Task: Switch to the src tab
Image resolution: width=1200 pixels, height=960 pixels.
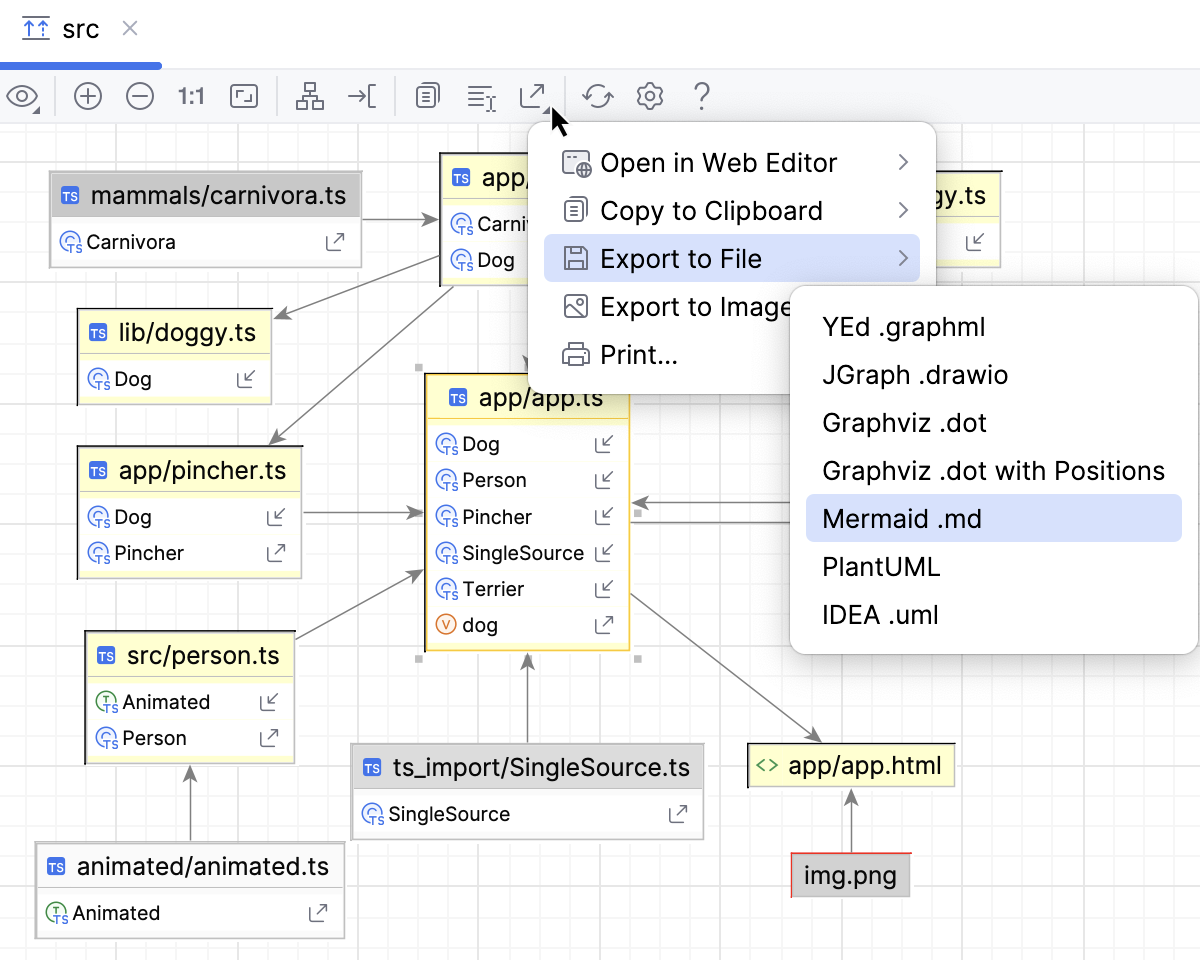Action: coord(80,29)
